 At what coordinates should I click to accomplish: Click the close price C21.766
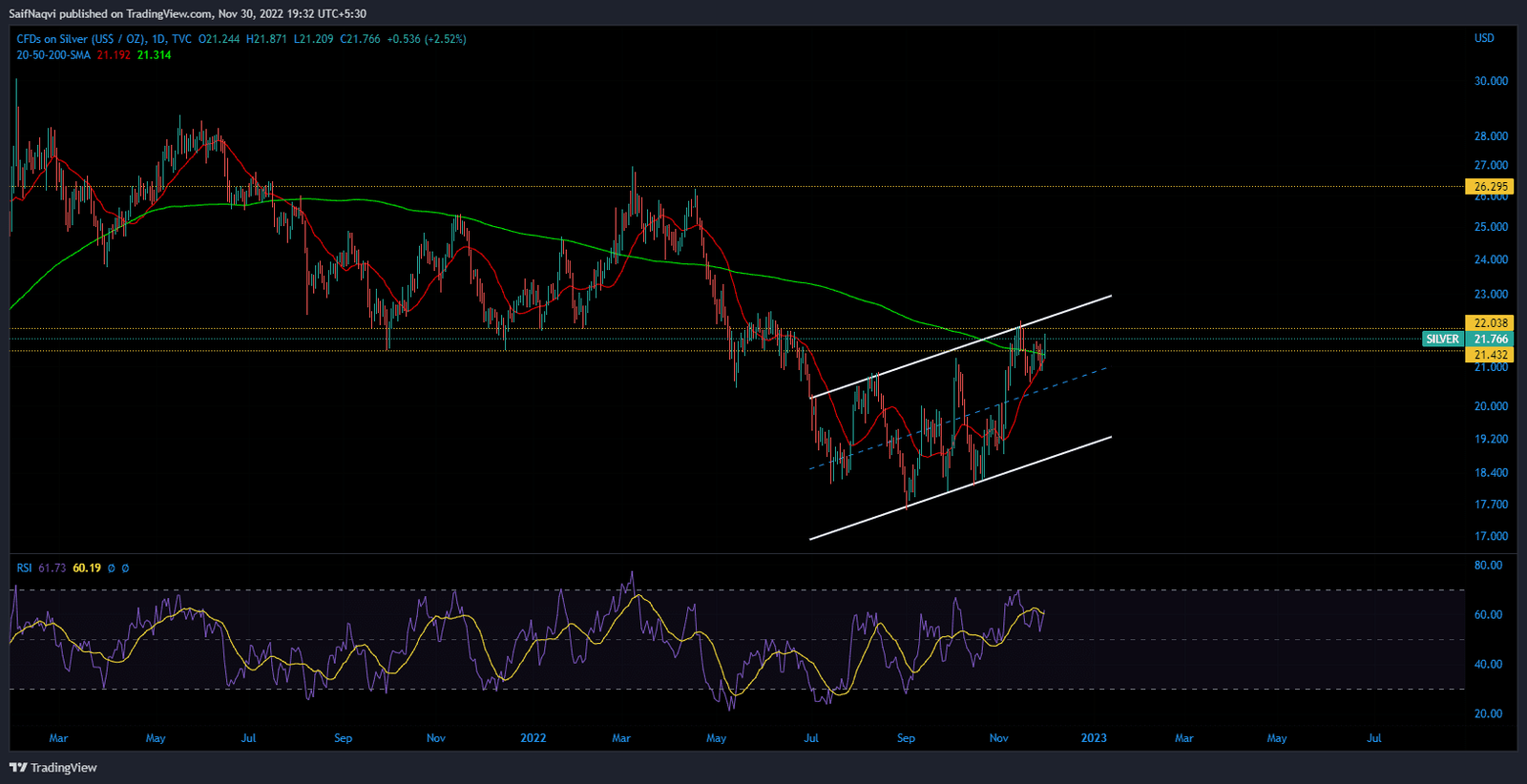pyautogui.click(x=360, y=39)
